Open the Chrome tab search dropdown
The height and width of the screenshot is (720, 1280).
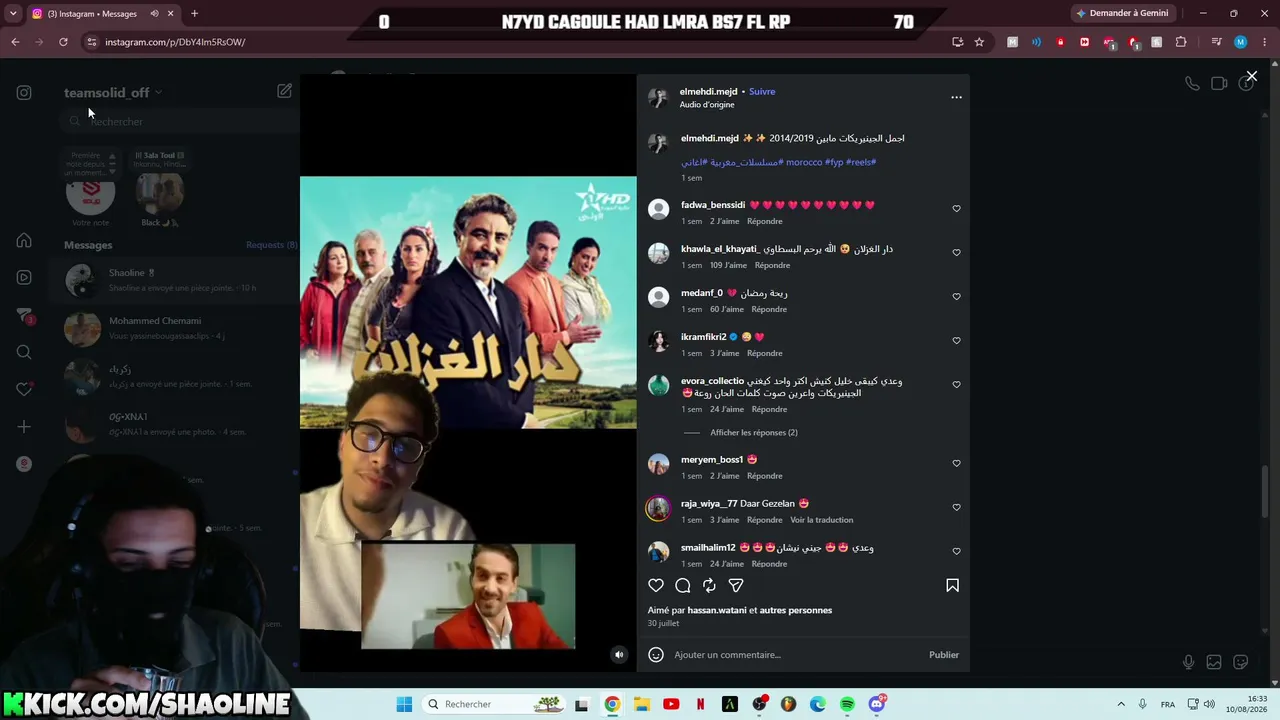13,14
